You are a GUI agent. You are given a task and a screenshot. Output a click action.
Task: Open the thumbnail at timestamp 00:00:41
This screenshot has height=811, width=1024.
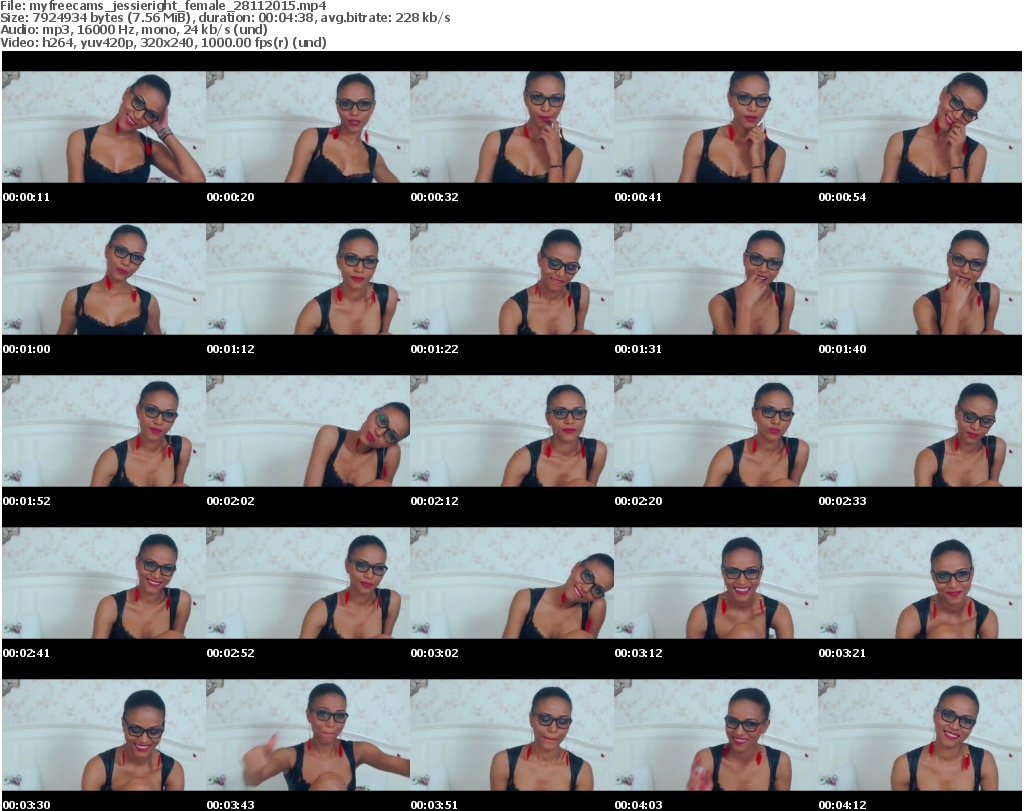click(716, 127)
